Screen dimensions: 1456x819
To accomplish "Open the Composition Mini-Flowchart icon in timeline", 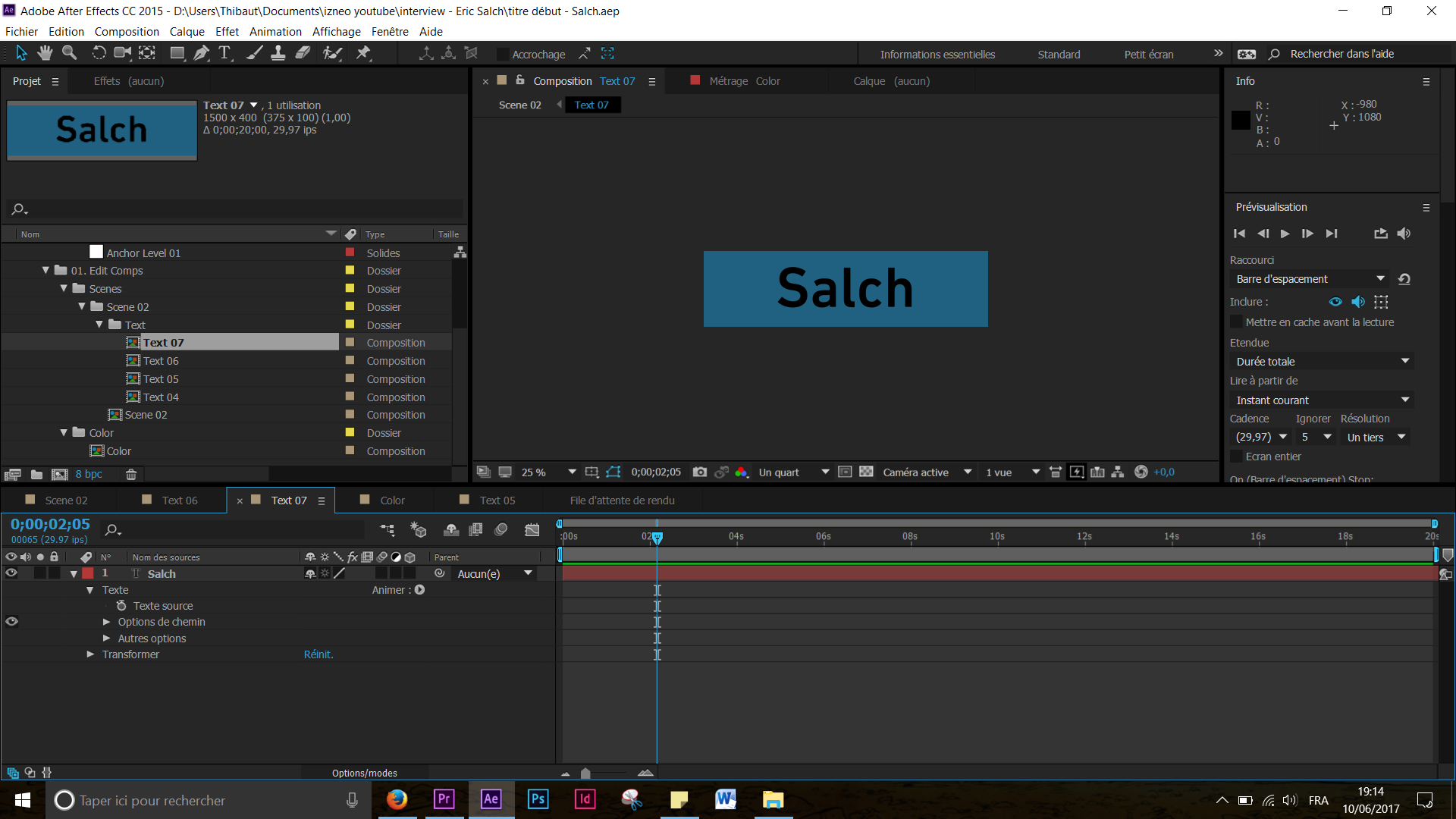I will 388,530.
